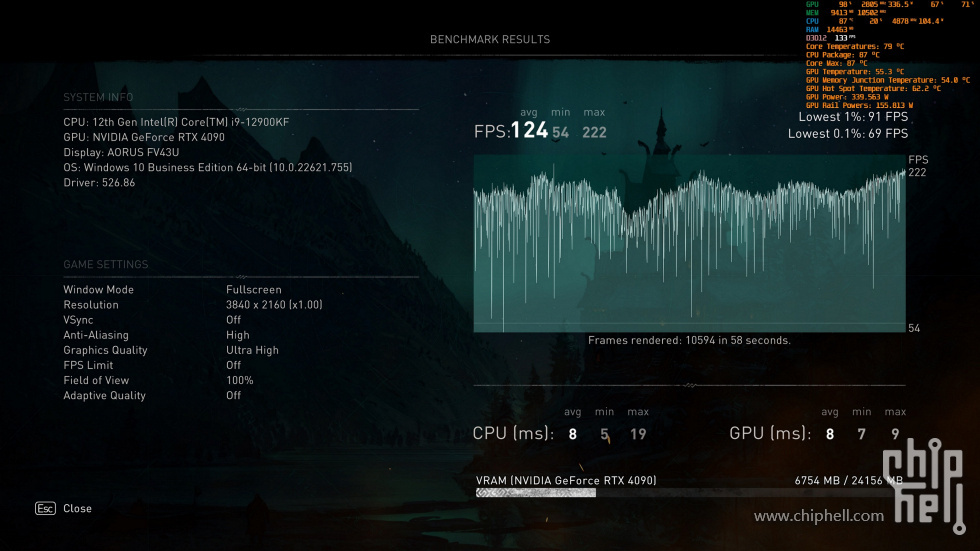Click the VSync Off value
This screenshot has width=980, height=551.
click(234, 320)
